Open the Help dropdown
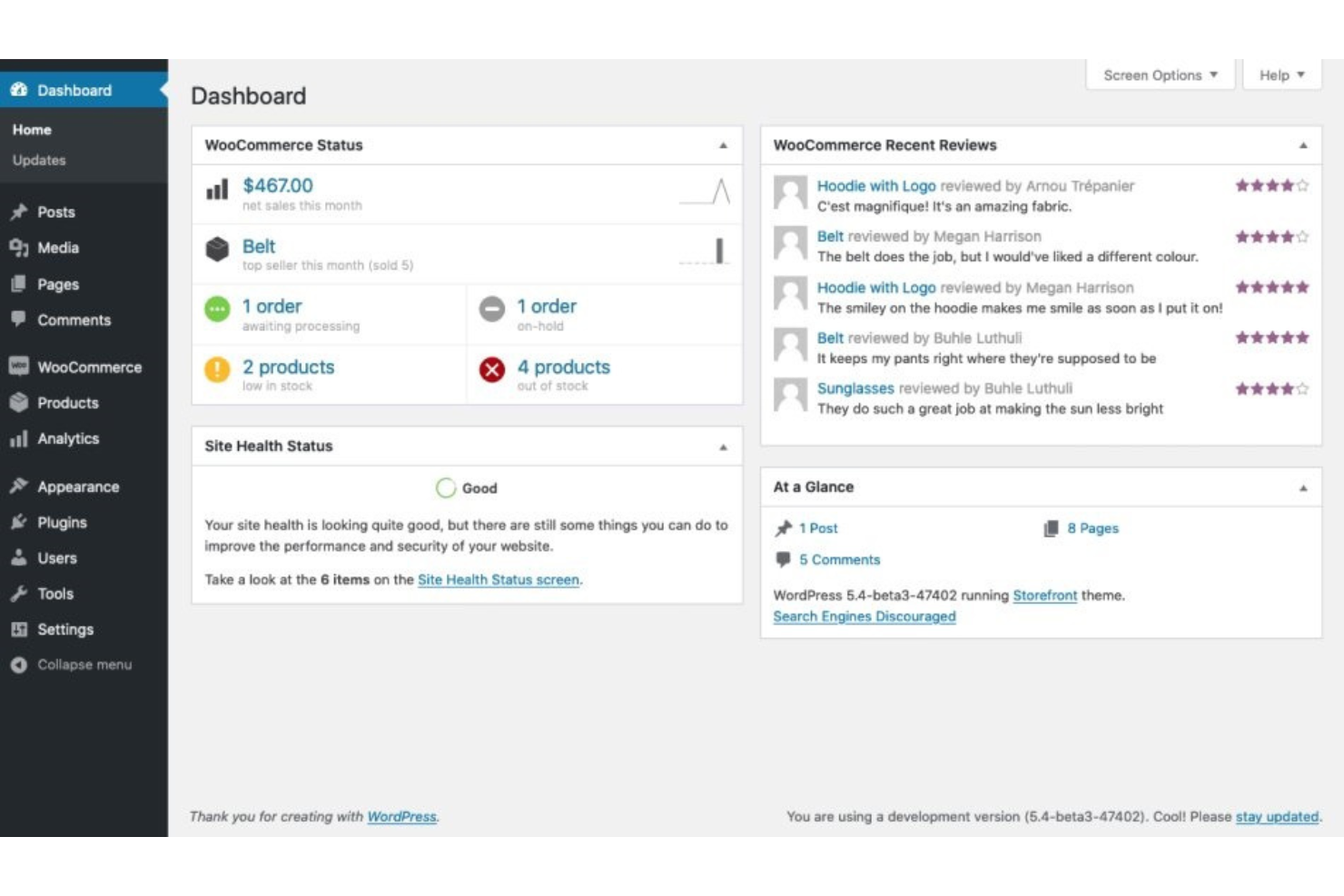The height and width of the screenshot is (896, 1344). pyautogui.click(x=1280, y=74)
